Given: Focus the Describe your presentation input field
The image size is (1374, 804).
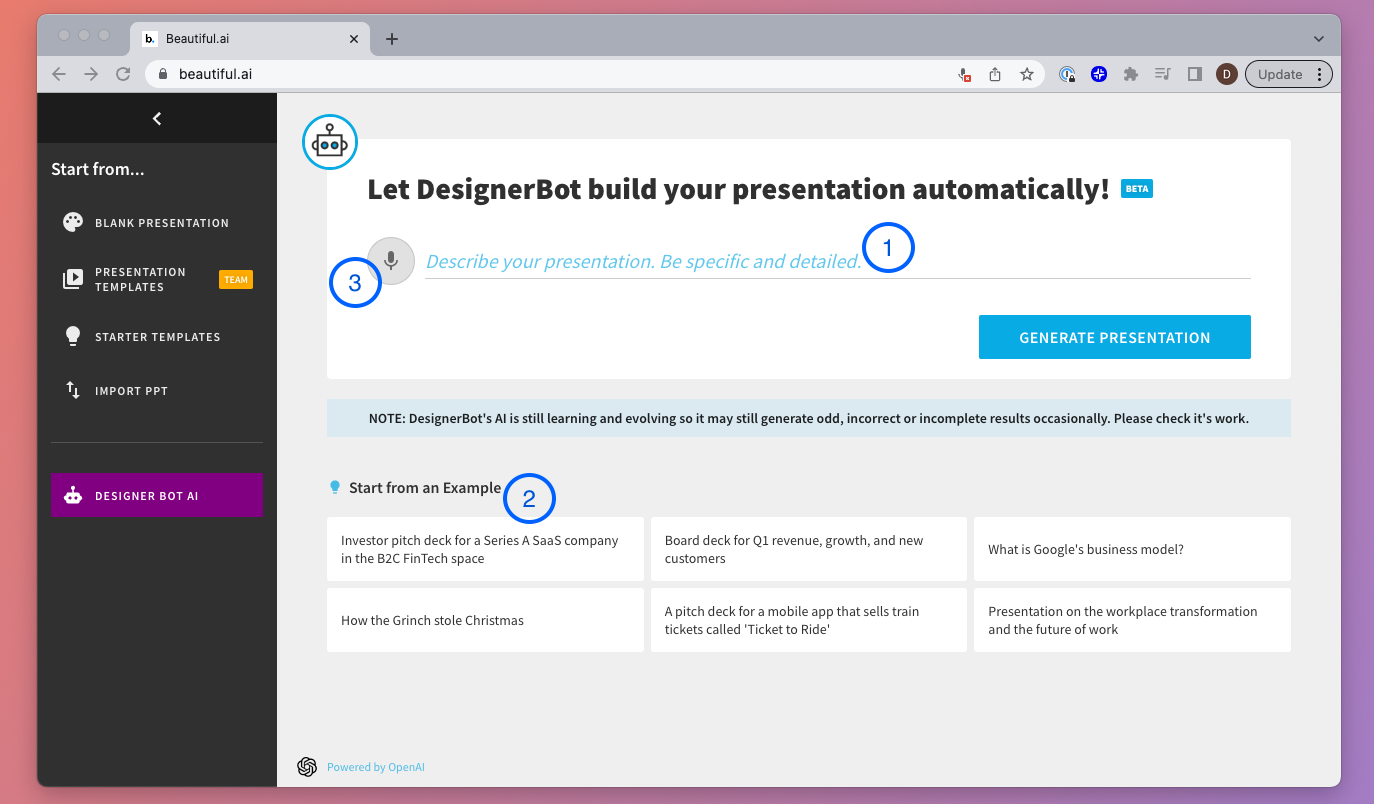Looking at the screenshot, I should pyautogui.click(x=838, y=262).
